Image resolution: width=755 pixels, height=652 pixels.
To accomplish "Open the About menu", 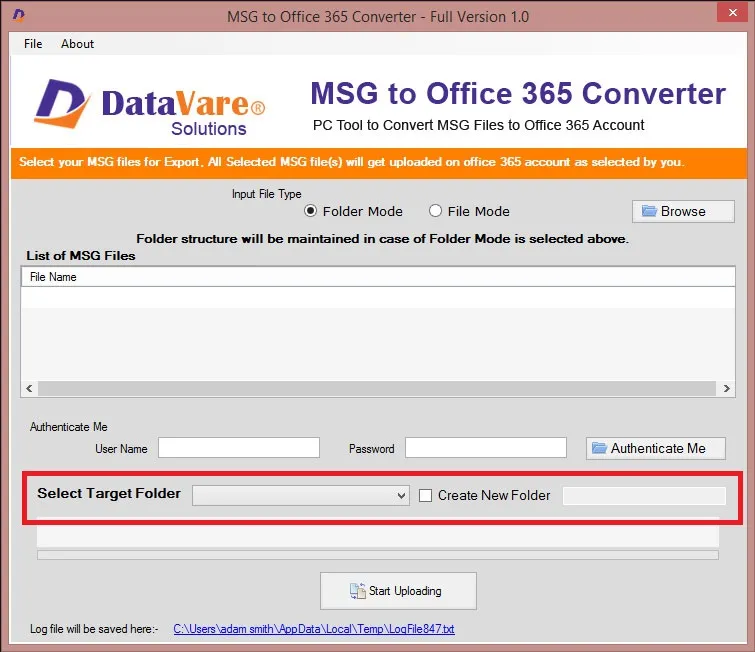I will point(77,44).
